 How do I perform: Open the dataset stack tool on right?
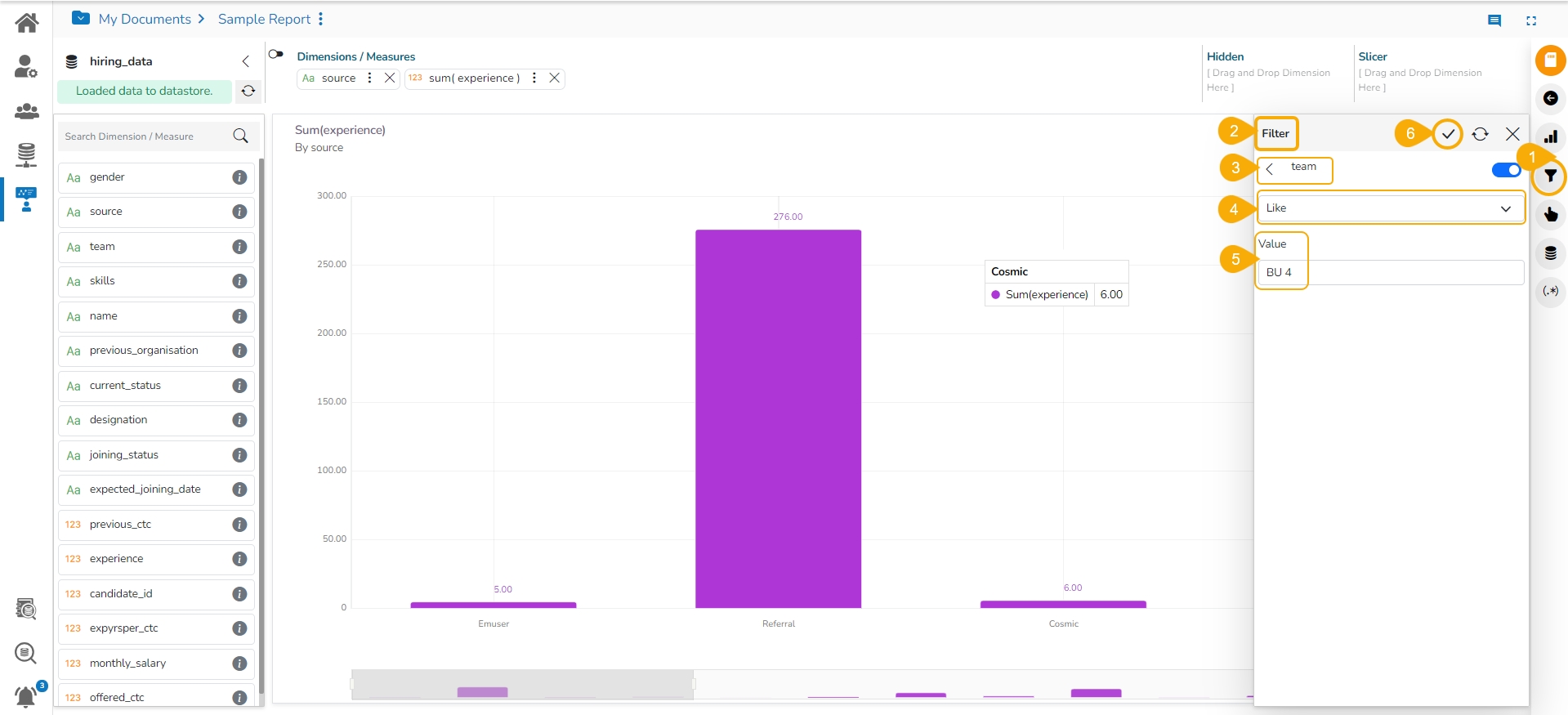1550,253
